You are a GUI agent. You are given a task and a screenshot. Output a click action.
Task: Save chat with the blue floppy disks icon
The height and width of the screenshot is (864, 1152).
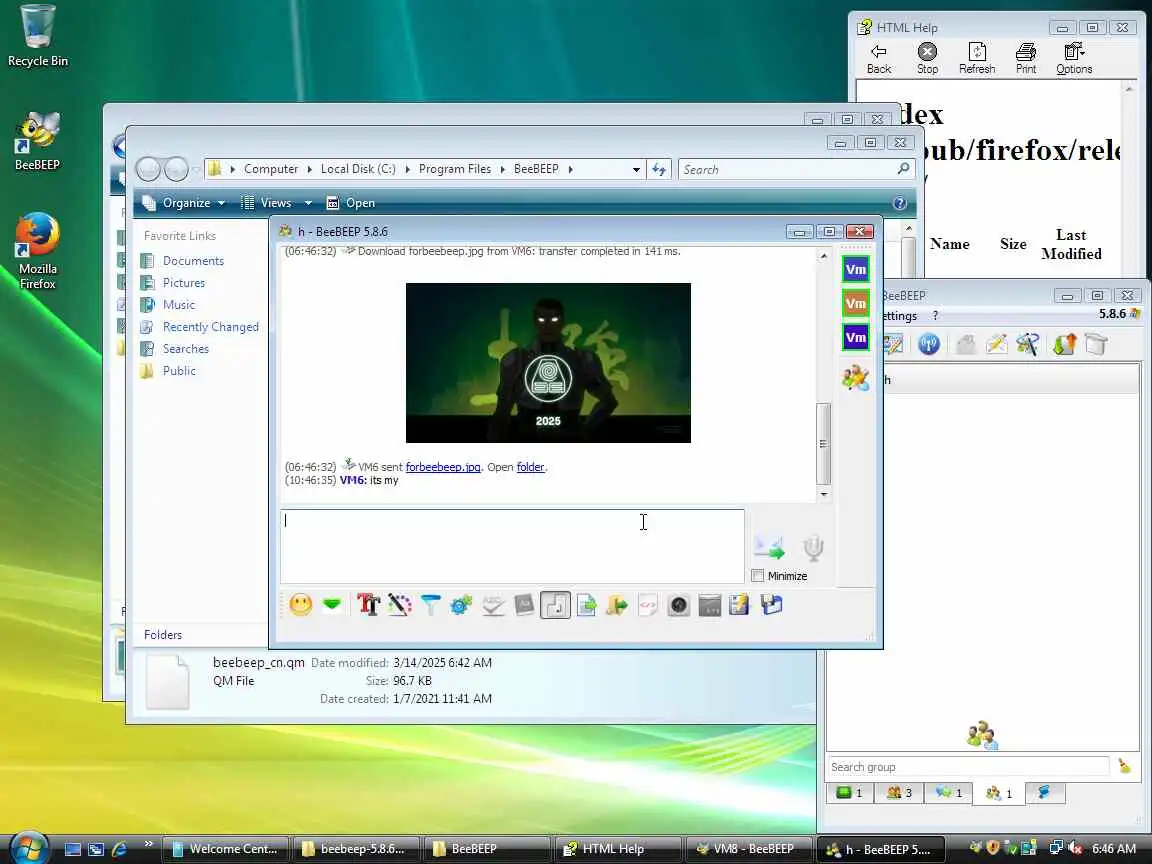pos(771,605)
